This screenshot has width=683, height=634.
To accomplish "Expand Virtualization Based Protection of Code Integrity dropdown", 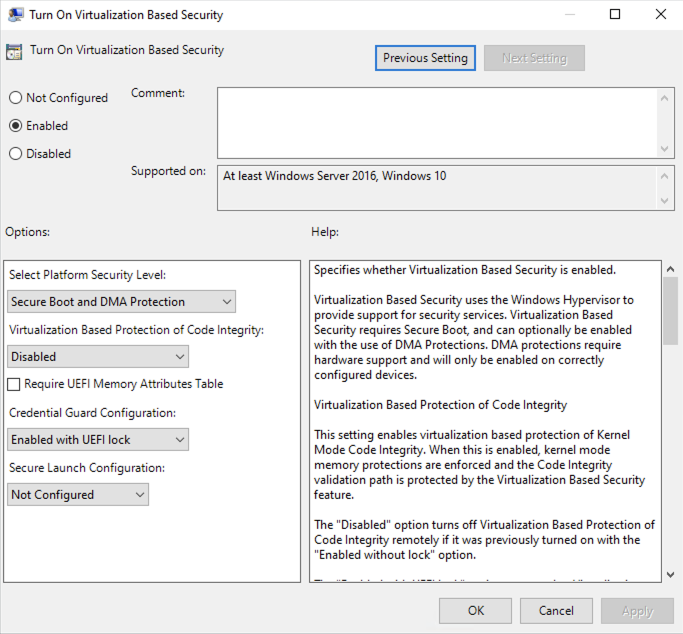I will [x=97, y=357].
